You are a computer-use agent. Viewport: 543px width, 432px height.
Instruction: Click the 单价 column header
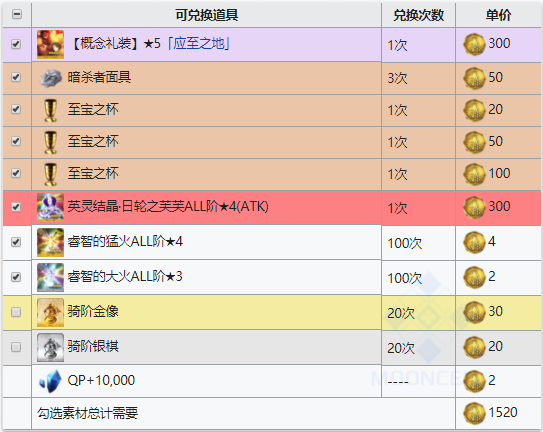pos(498,15)
